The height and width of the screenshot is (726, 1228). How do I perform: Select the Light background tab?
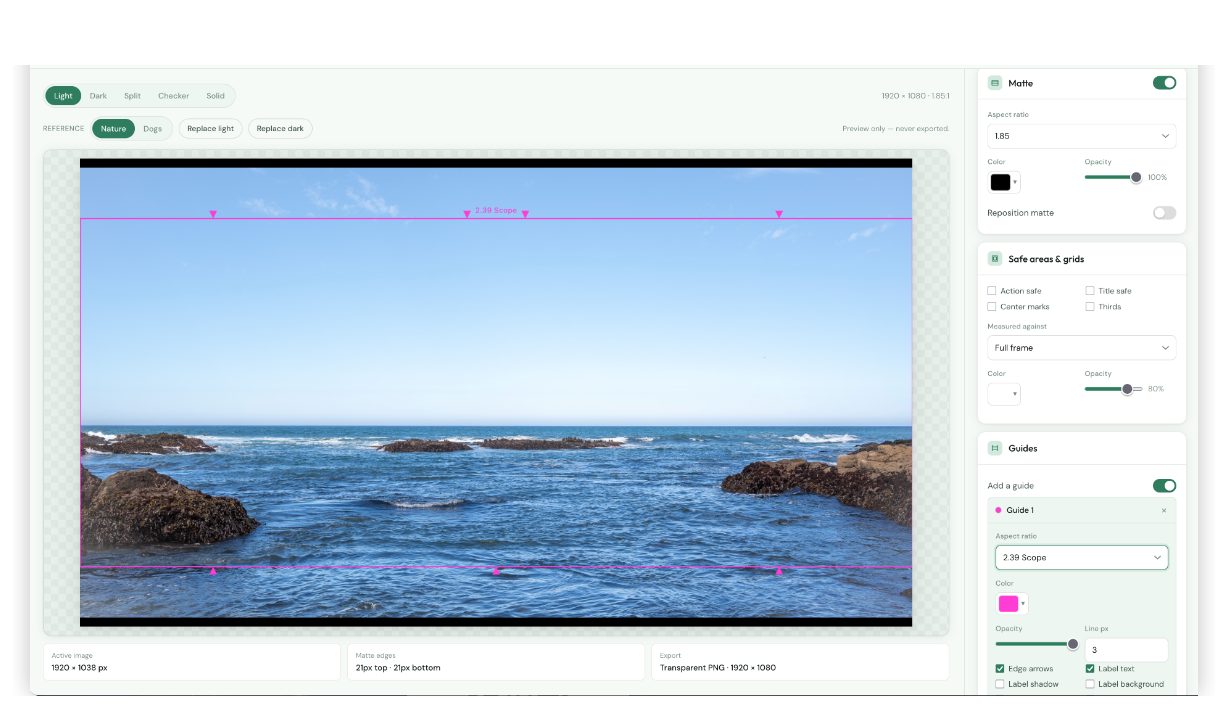point(63,96)
